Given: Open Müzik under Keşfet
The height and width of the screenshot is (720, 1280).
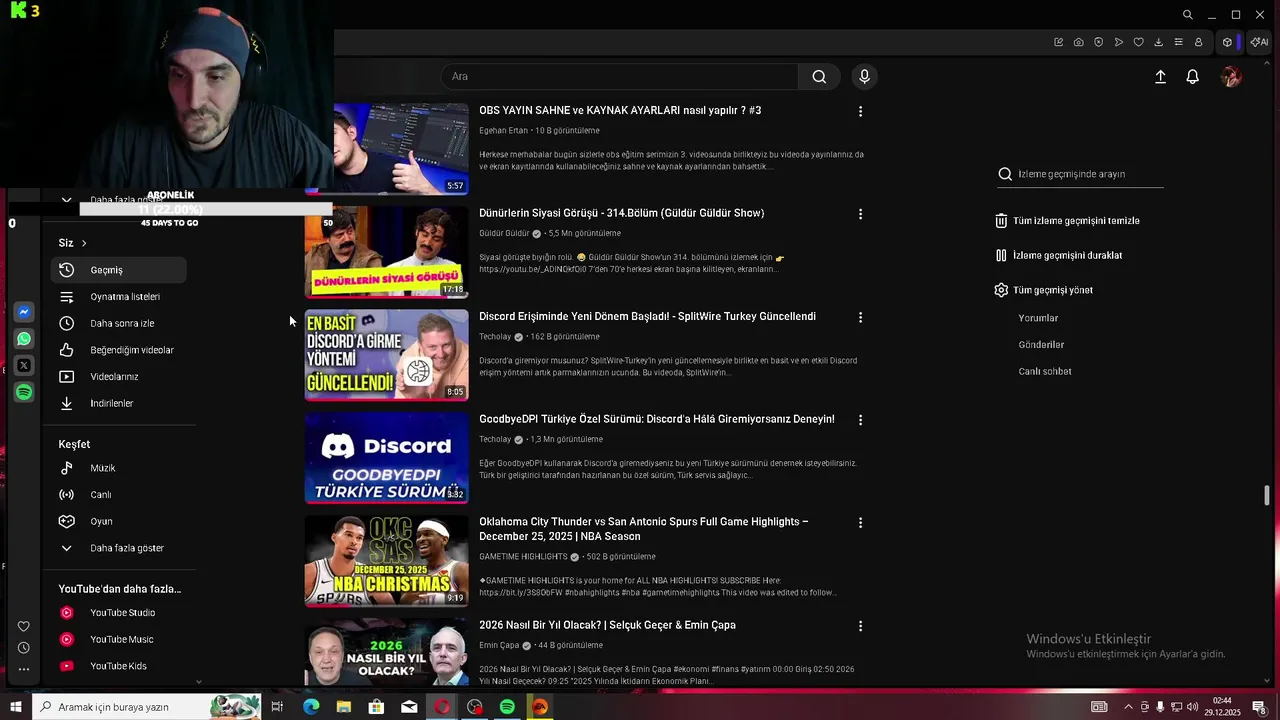Looking at the screenshot, I should pyautogui.click(x=118, y=468).
